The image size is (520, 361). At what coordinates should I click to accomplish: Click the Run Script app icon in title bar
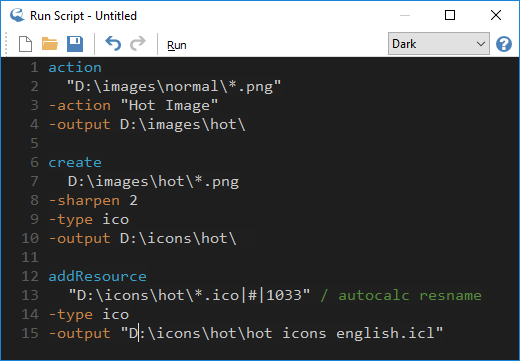[17, 15]
